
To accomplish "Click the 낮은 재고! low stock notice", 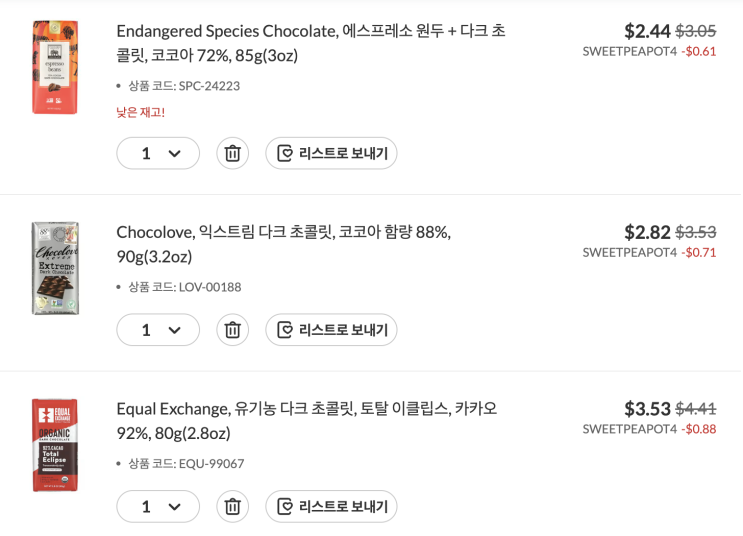I will tap(141, 112).
